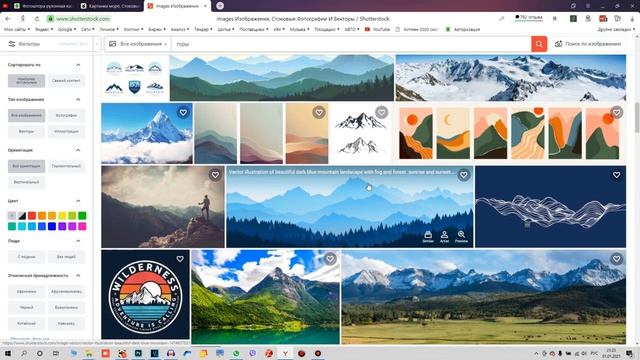Pick the bright green color swatch
Screen dimensions: 640x360
[x=82, y=216]
